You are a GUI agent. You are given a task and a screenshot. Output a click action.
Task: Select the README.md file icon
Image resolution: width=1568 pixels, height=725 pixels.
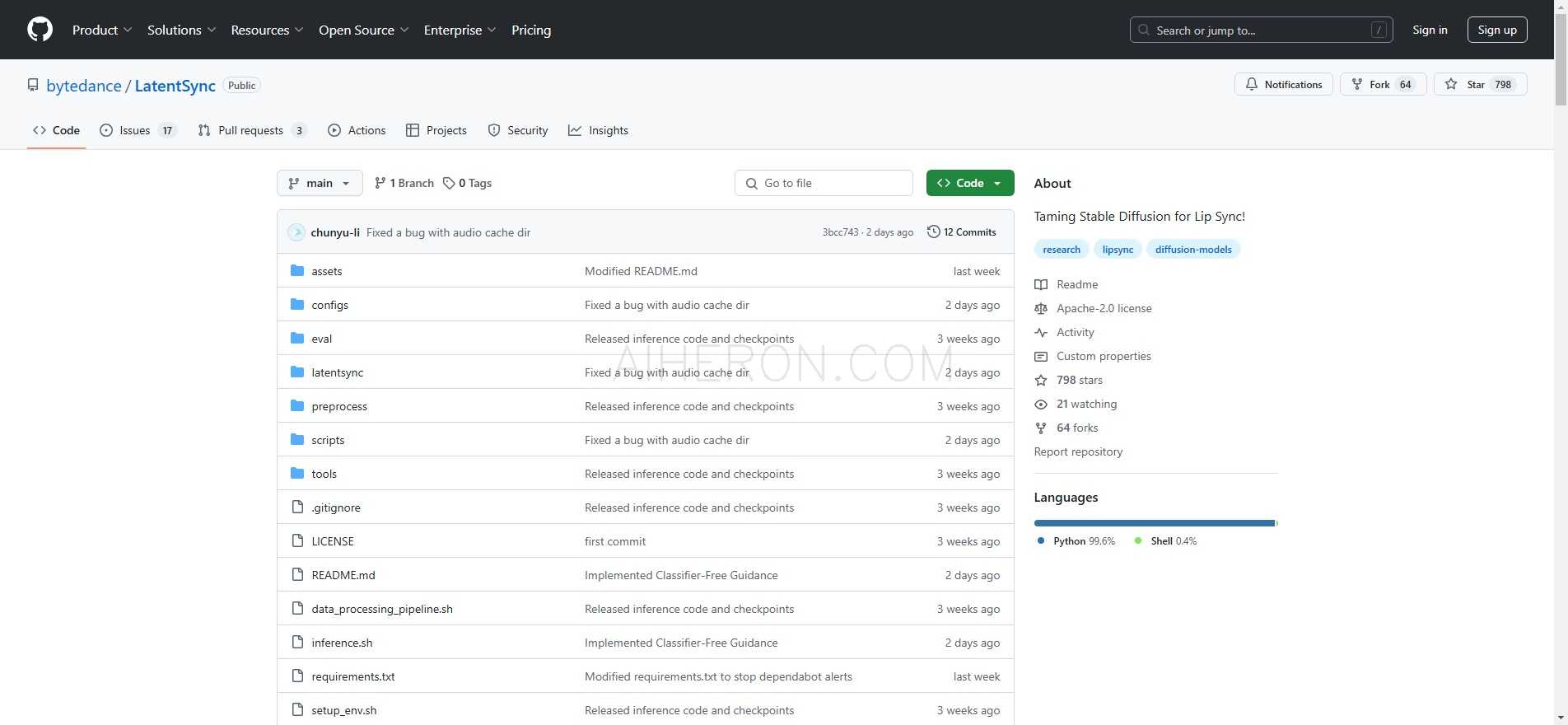click(x=297, y=574)
